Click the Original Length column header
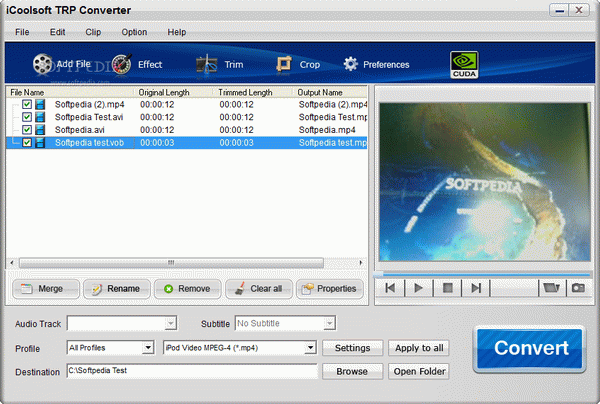This screenshot has height=404, width=600. pyautogui.click(x=173, y=92)
